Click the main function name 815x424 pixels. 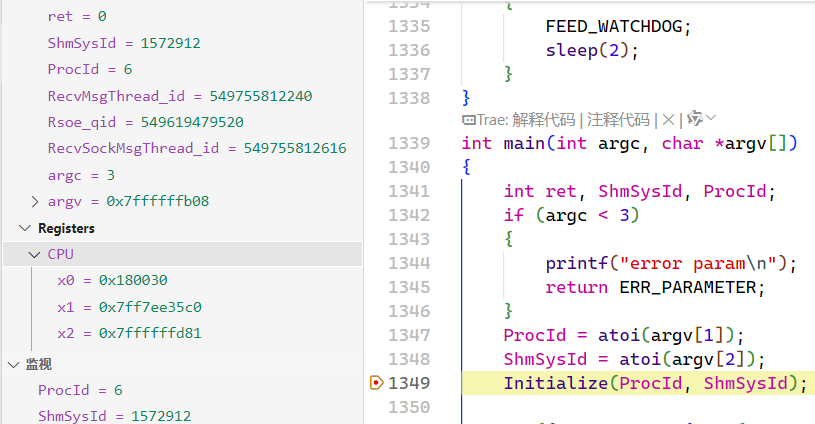524,143
